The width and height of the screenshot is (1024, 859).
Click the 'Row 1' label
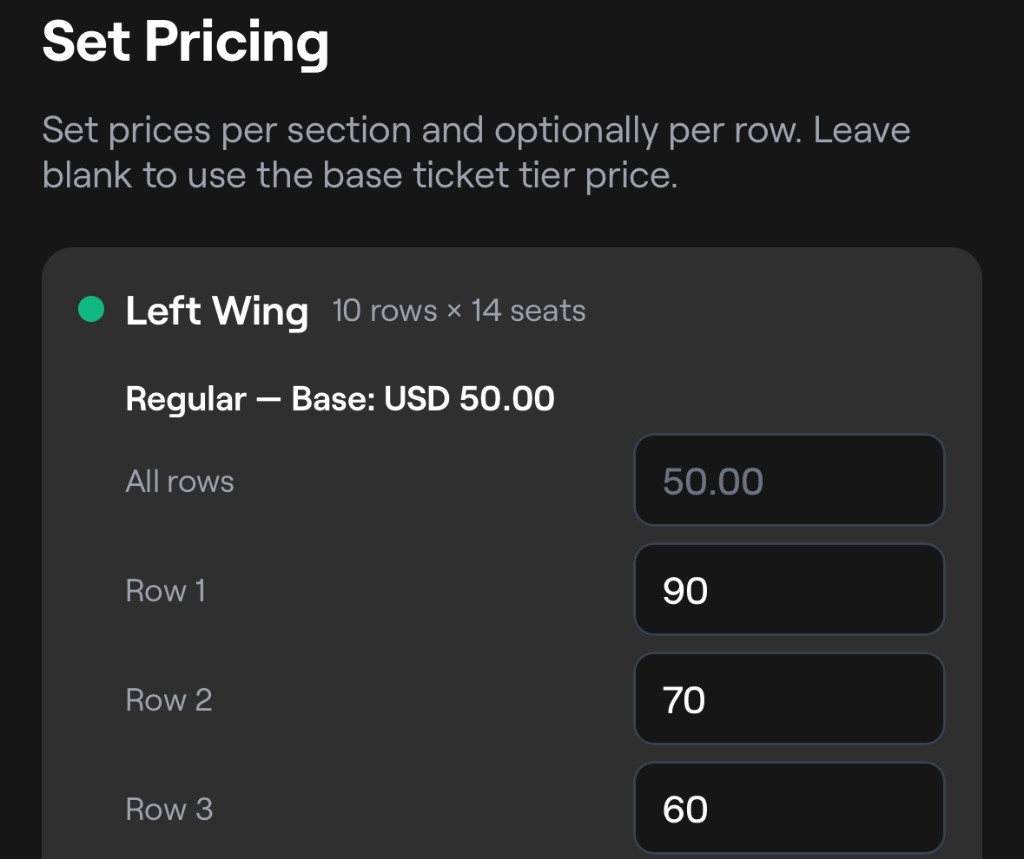tap(166, 590)
